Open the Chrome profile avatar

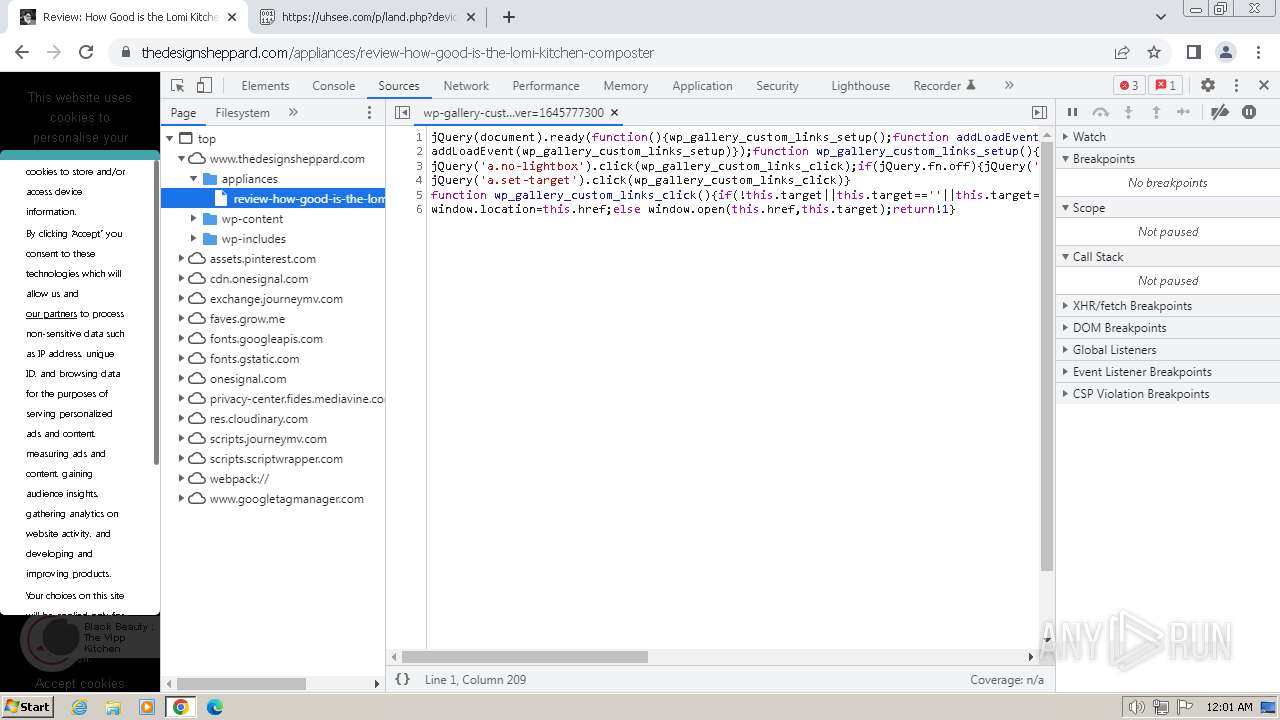click(x=1225, y=52)
